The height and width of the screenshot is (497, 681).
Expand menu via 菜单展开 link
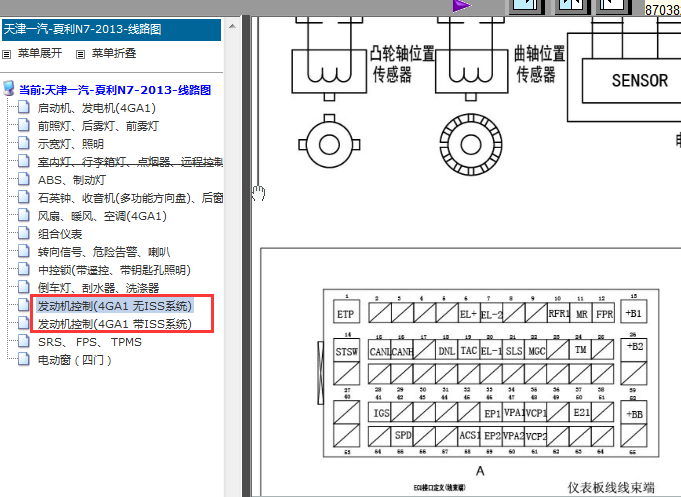tap(40, 53)
